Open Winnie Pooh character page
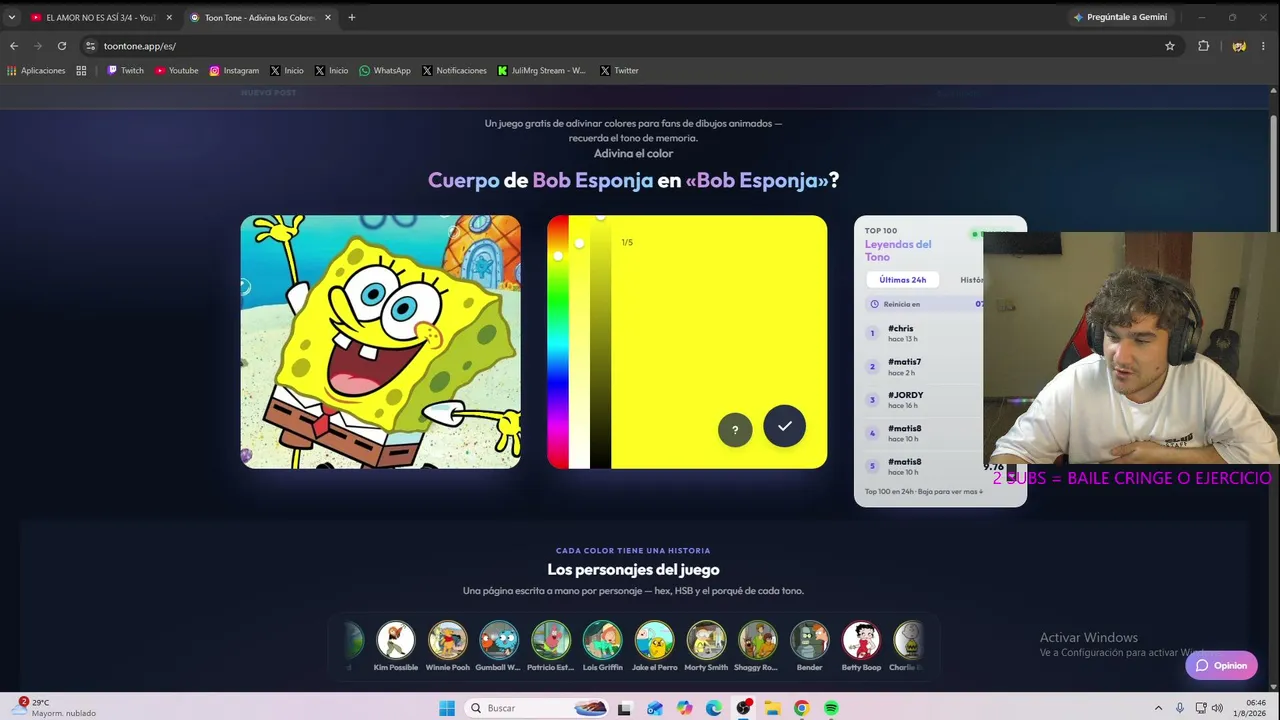1280x720 pixels. coord(447,646)
